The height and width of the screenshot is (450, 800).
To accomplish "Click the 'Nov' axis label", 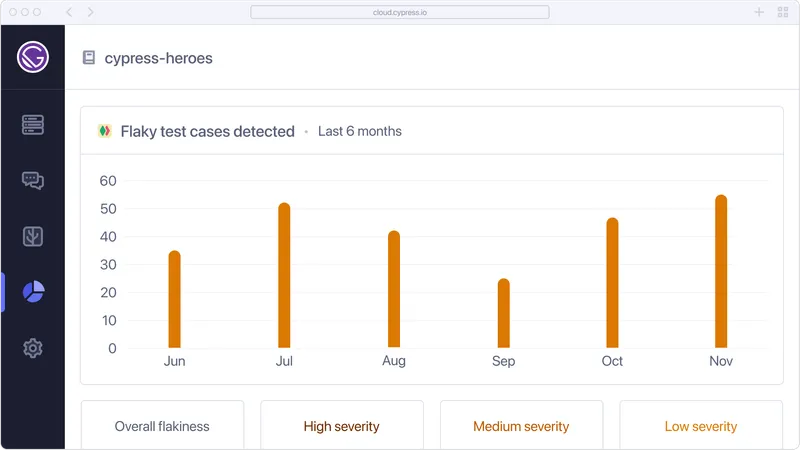I will click(721, 361).
